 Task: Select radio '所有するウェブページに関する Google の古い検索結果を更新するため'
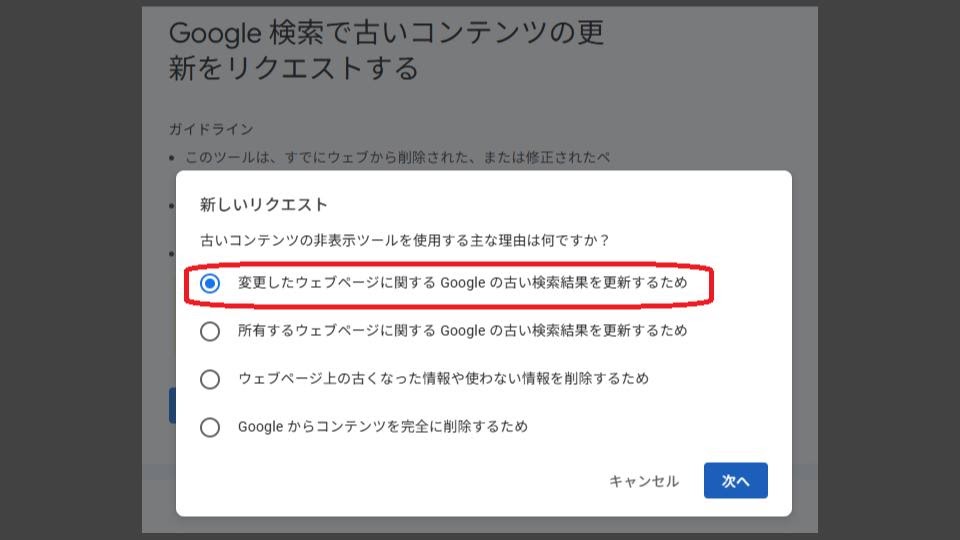[x=210, y=331]
